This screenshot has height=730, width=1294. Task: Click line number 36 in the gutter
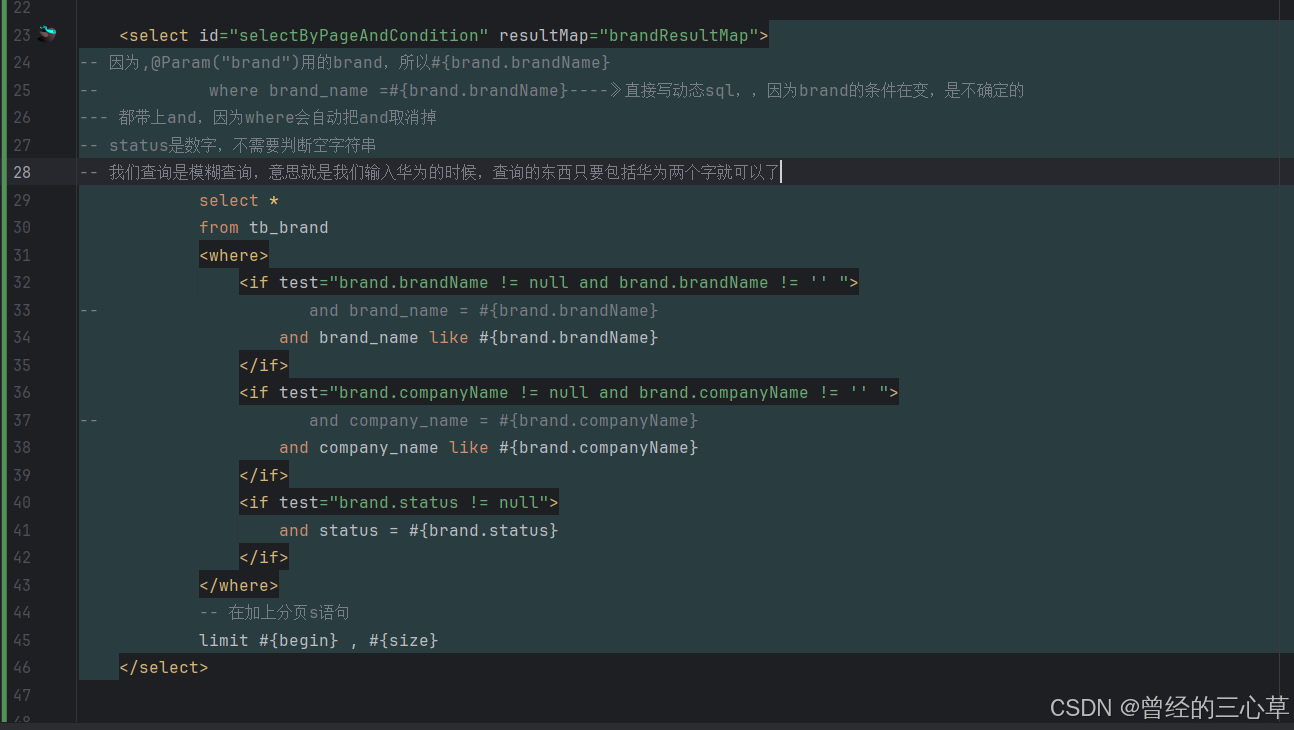click(22, 393)
